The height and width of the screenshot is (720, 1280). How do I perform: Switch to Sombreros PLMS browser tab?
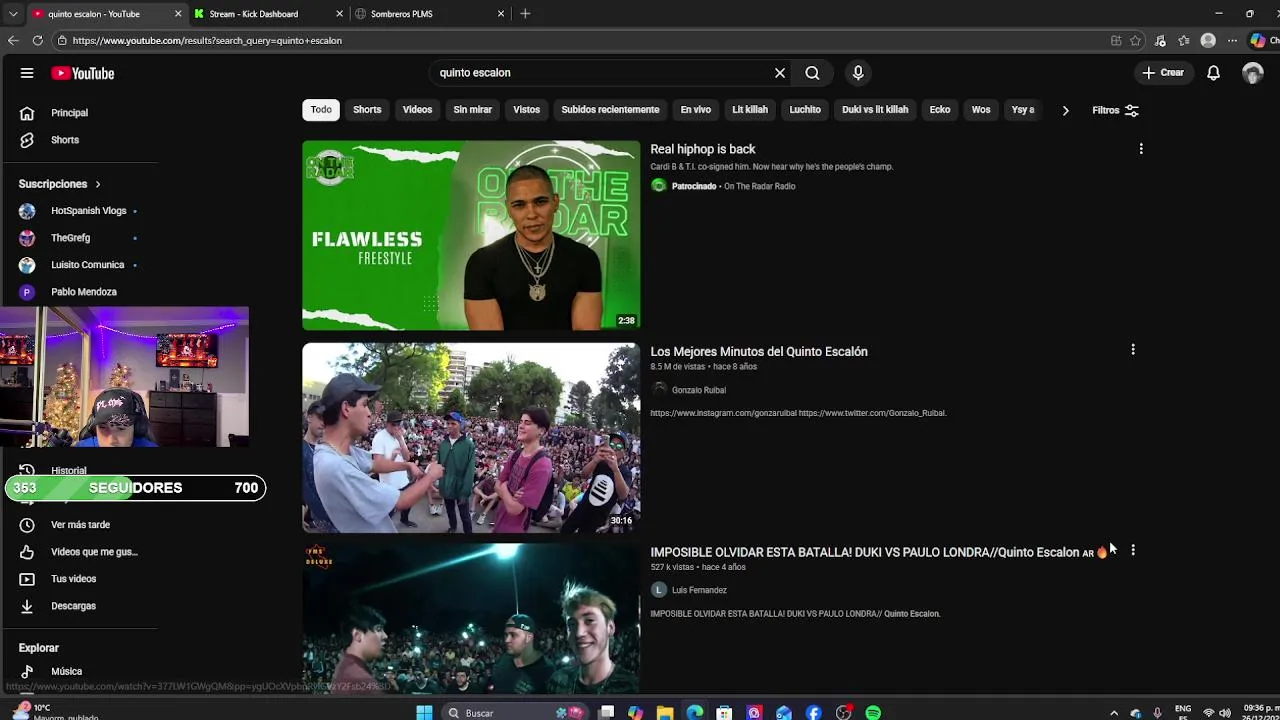pos(430,14)
